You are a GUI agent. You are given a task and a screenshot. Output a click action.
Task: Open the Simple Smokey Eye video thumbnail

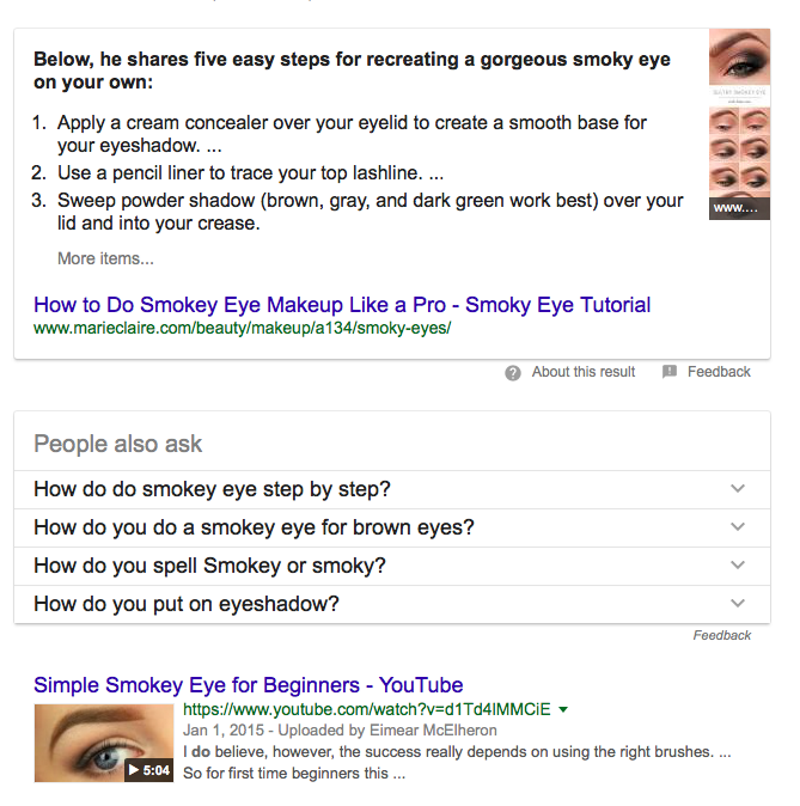(104, 743)
